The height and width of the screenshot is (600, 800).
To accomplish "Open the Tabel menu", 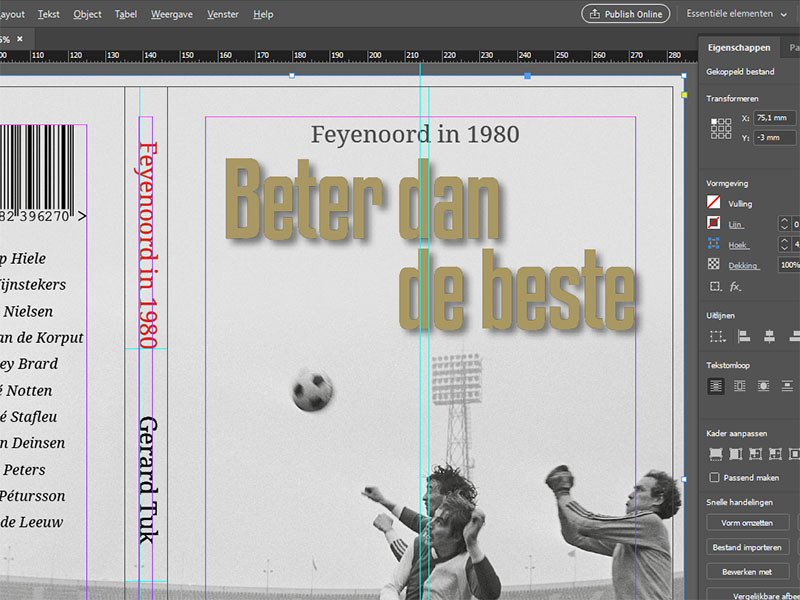I will [126, 14].
